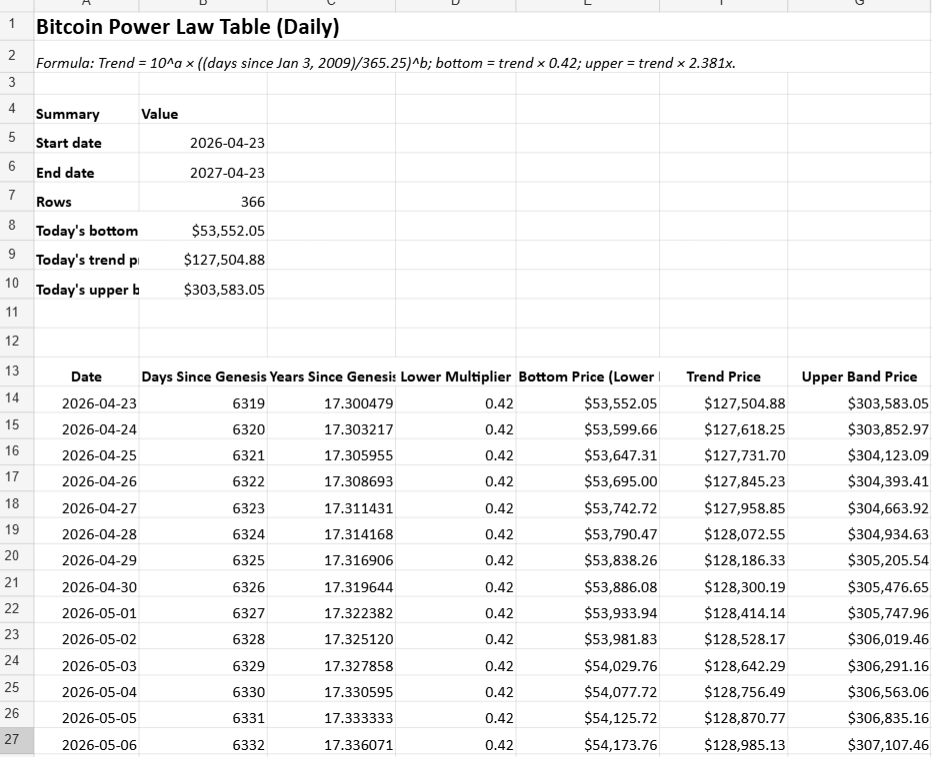Select upper band price $305,476.65

(859, 583)
